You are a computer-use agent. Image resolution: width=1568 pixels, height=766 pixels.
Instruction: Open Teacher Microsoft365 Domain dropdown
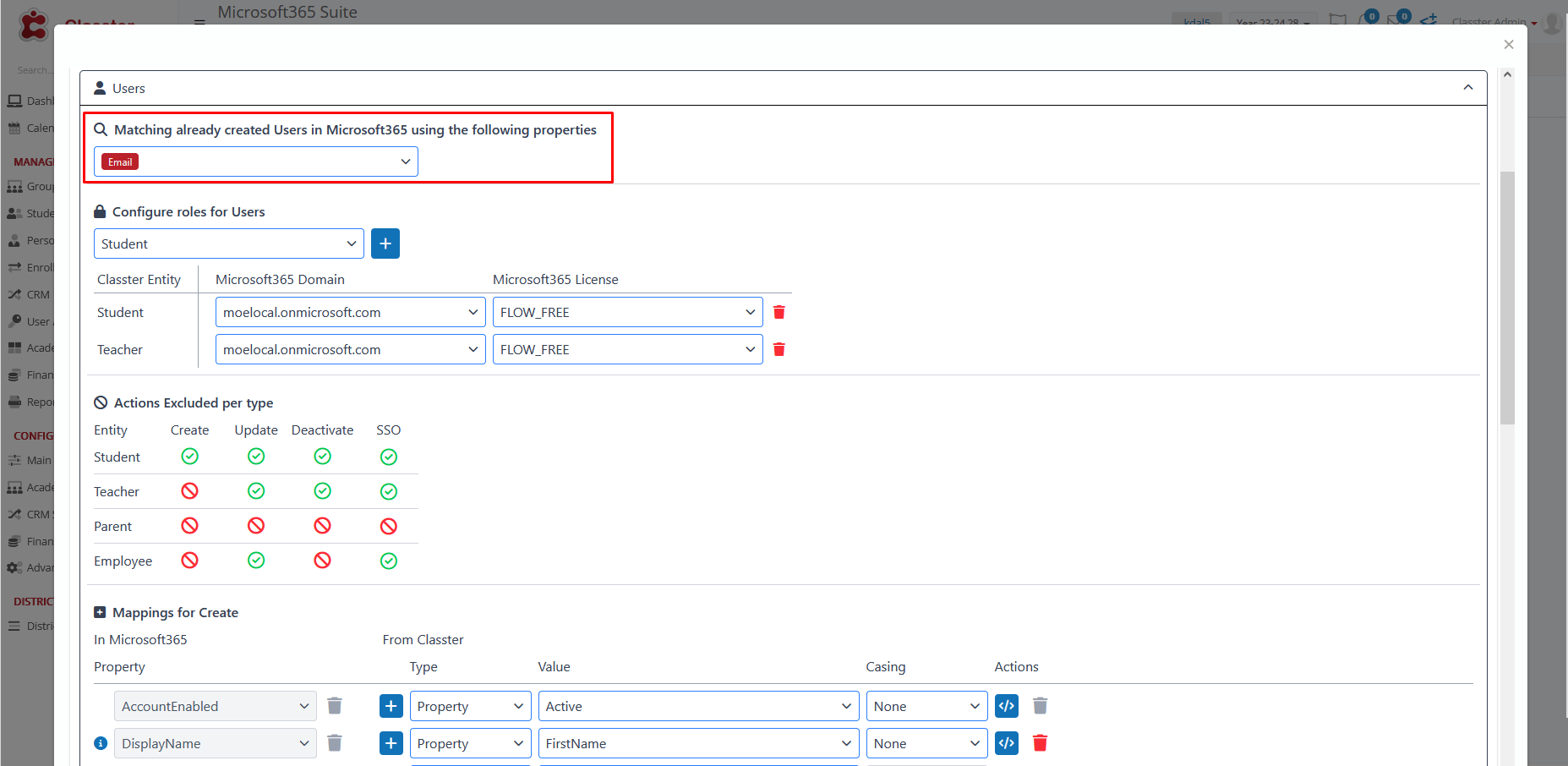[351, 349]
